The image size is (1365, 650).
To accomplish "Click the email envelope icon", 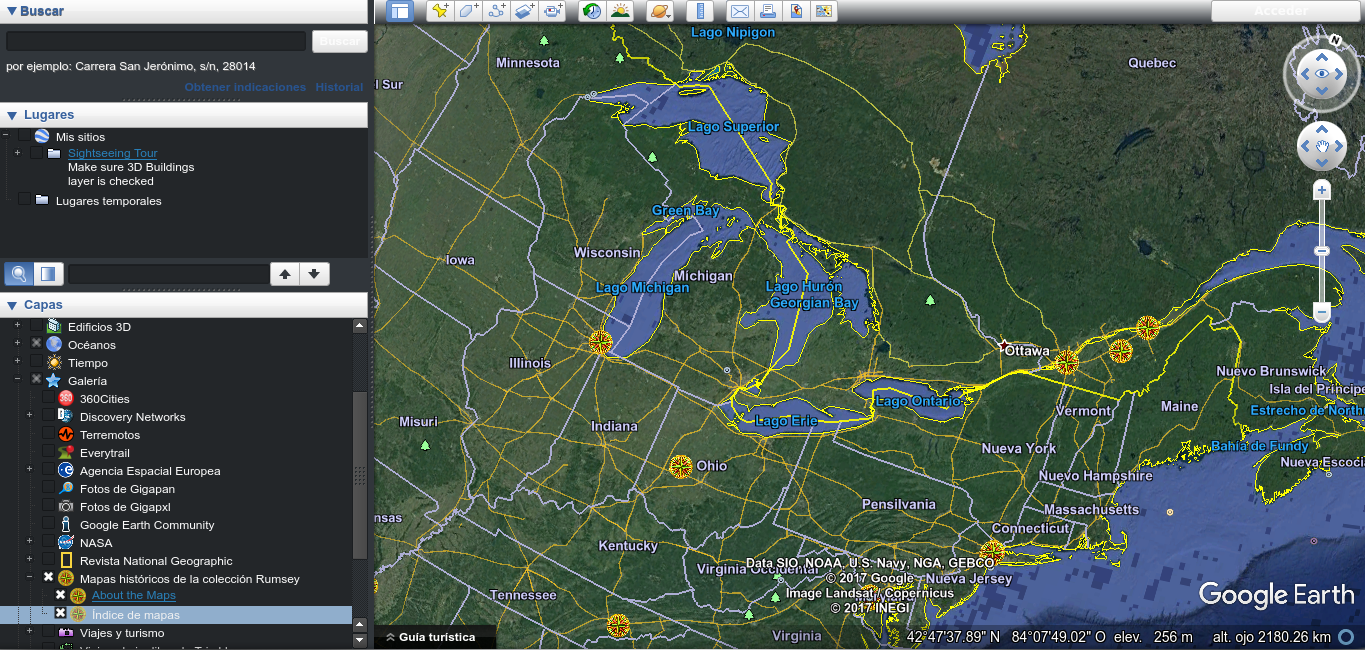I will [739, 11].
